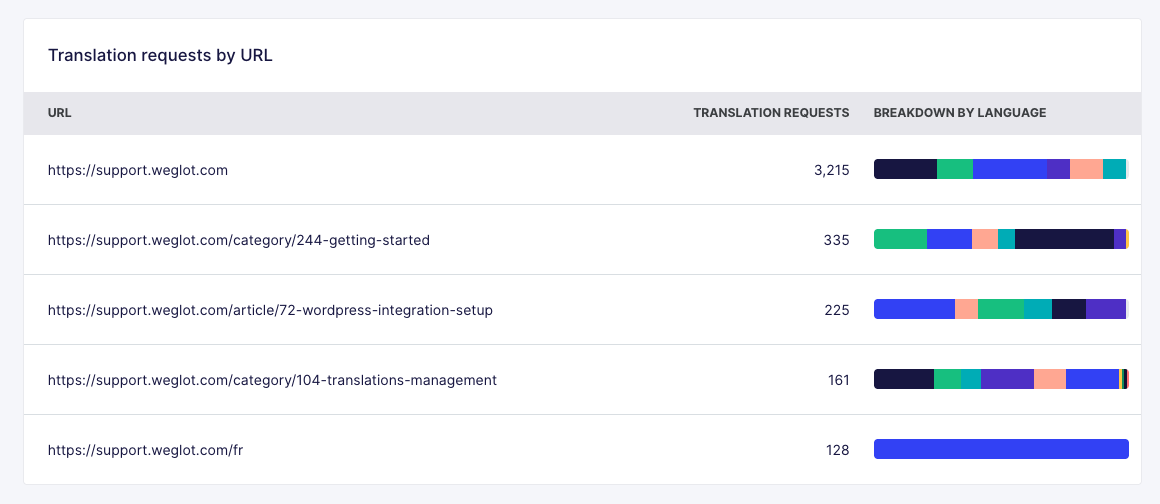This screenshot has height=504, width=1160.
Task: Click the 128 translation requests value
Action: (837, 450)
